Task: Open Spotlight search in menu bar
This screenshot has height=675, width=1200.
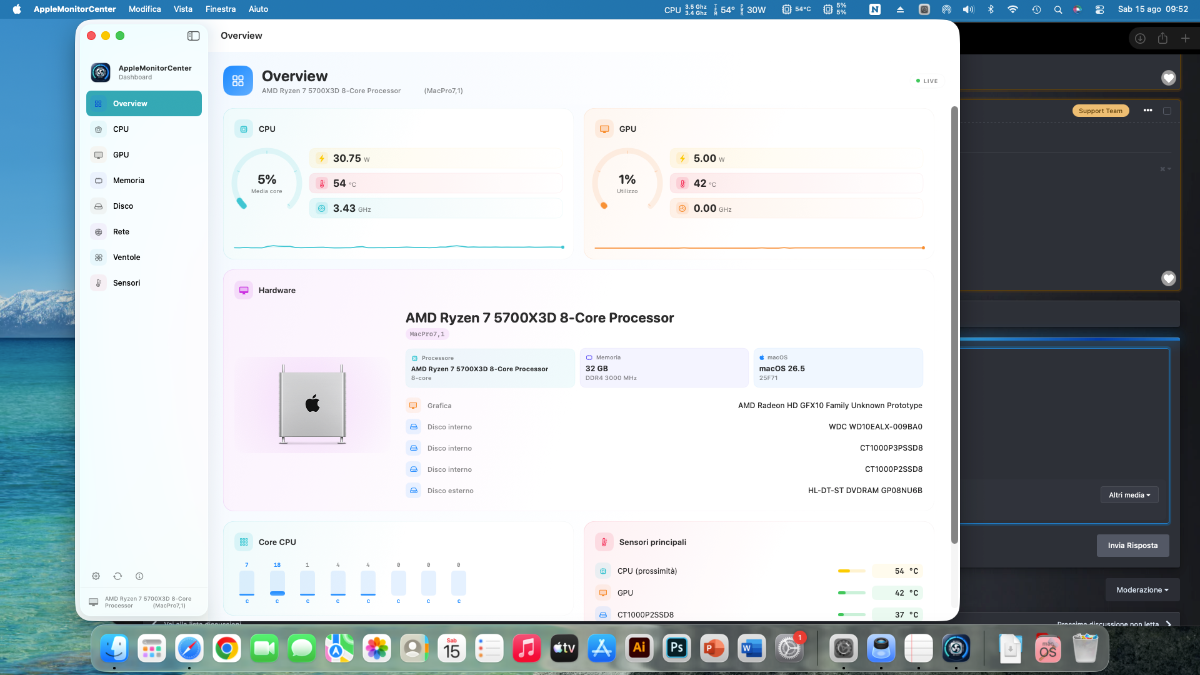Action: pos(1057,9)
